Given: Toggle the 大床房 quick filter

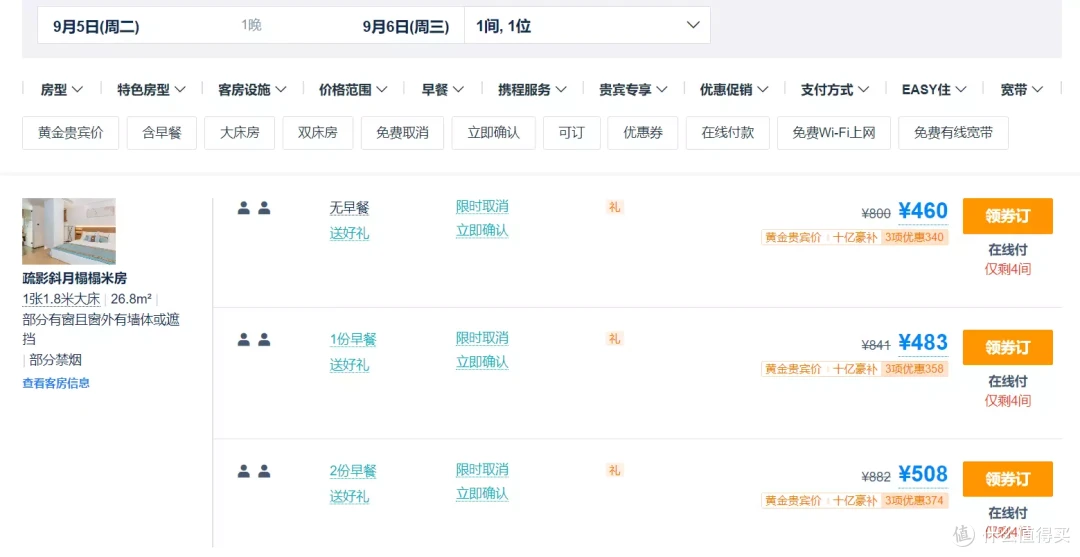Looking at the screenshot, I should 240,133.
